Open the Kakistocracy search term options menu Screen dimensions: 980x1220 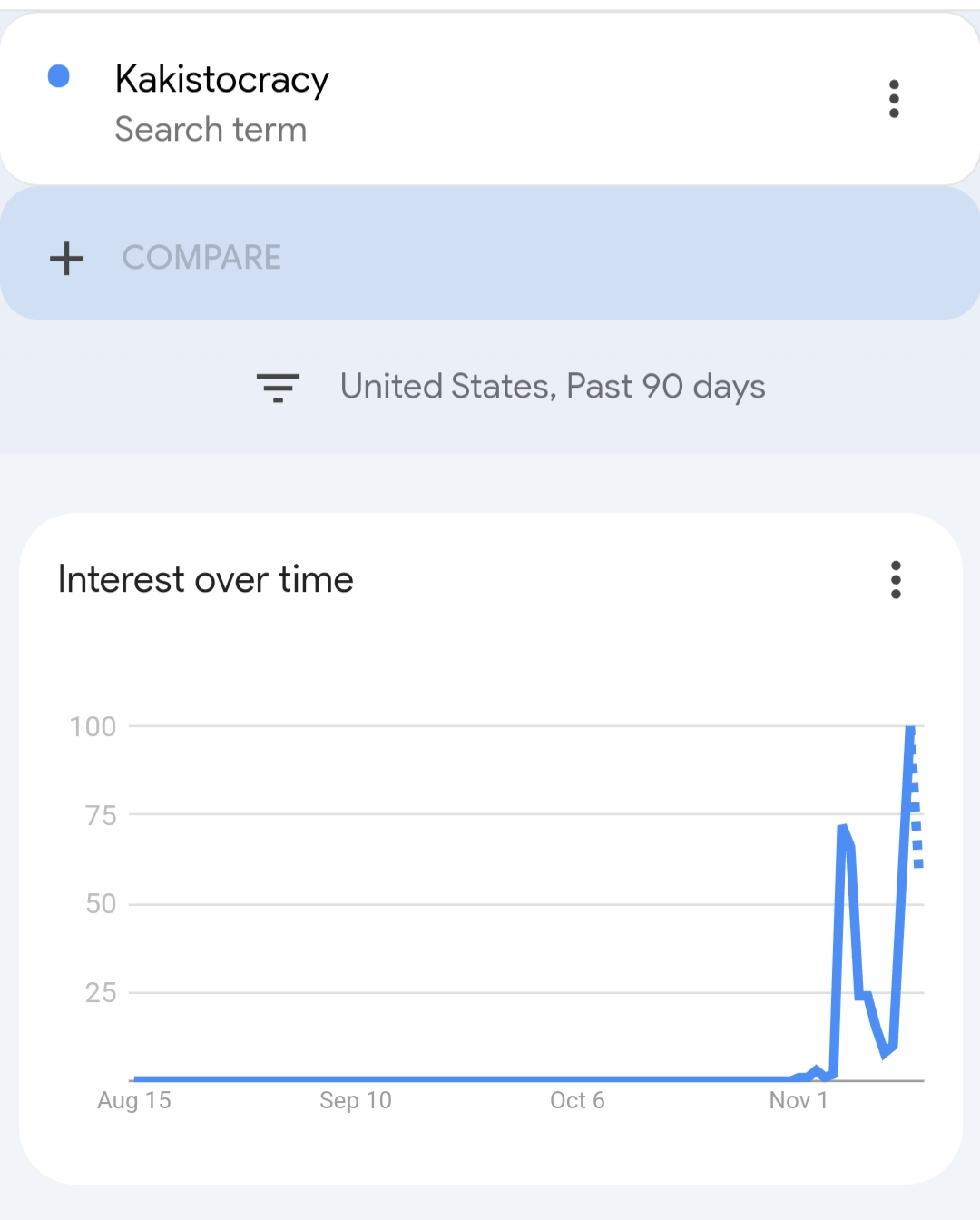(x=894, y=99)
